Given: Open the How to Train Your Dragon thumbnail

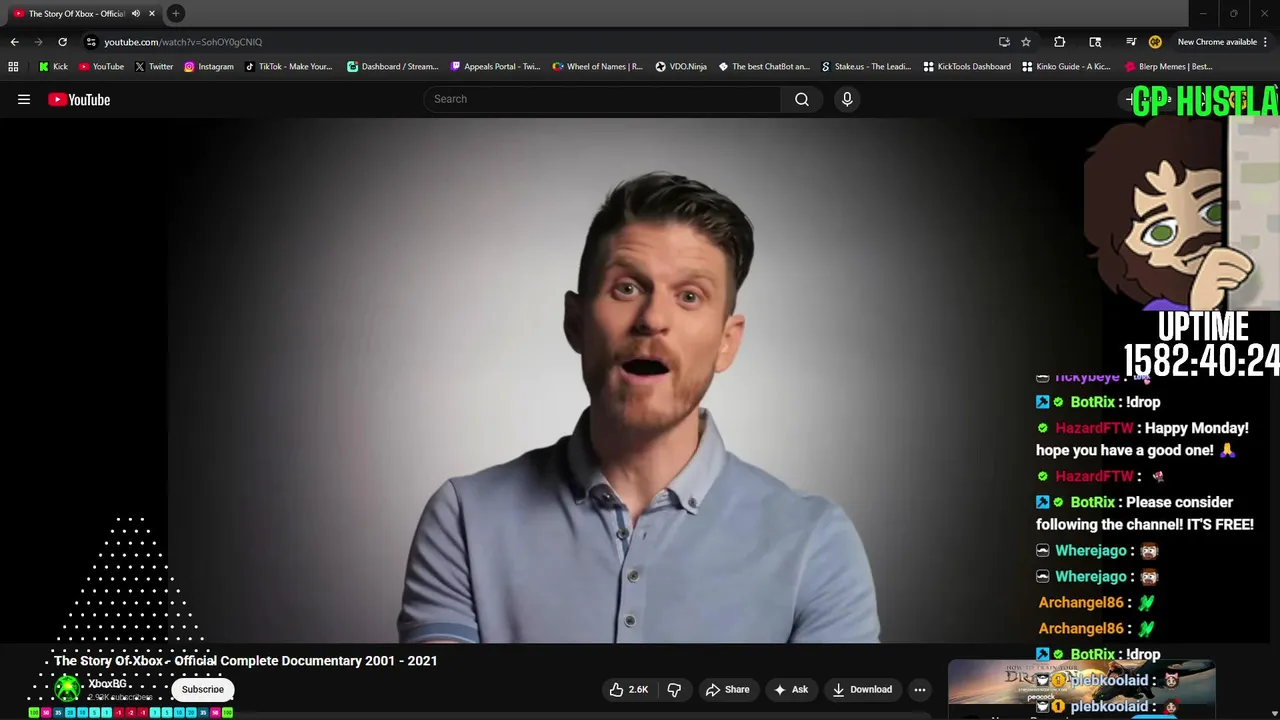Looking at the screenshot, I should 1081,686.
